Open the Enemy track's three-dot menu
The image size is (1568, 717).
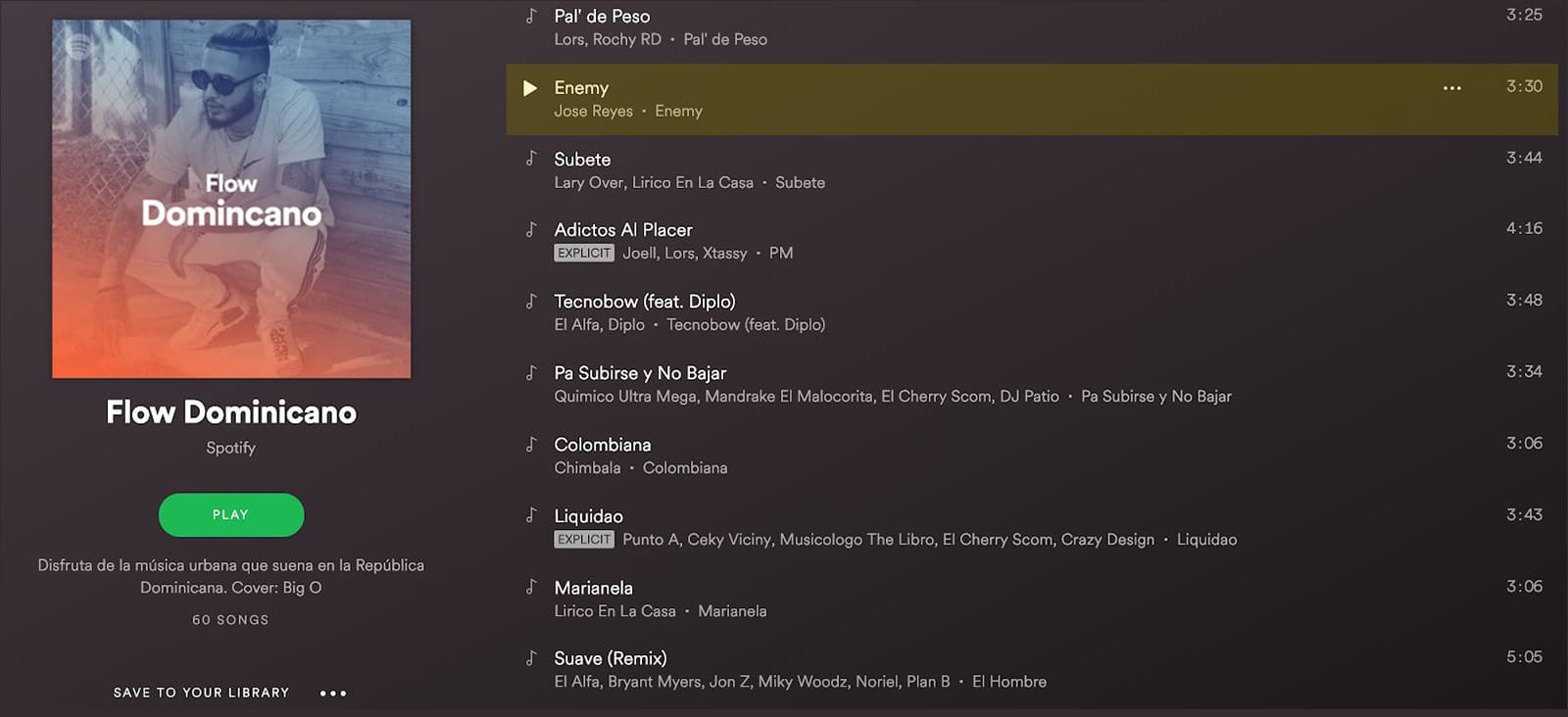[x=1451, y=88]
